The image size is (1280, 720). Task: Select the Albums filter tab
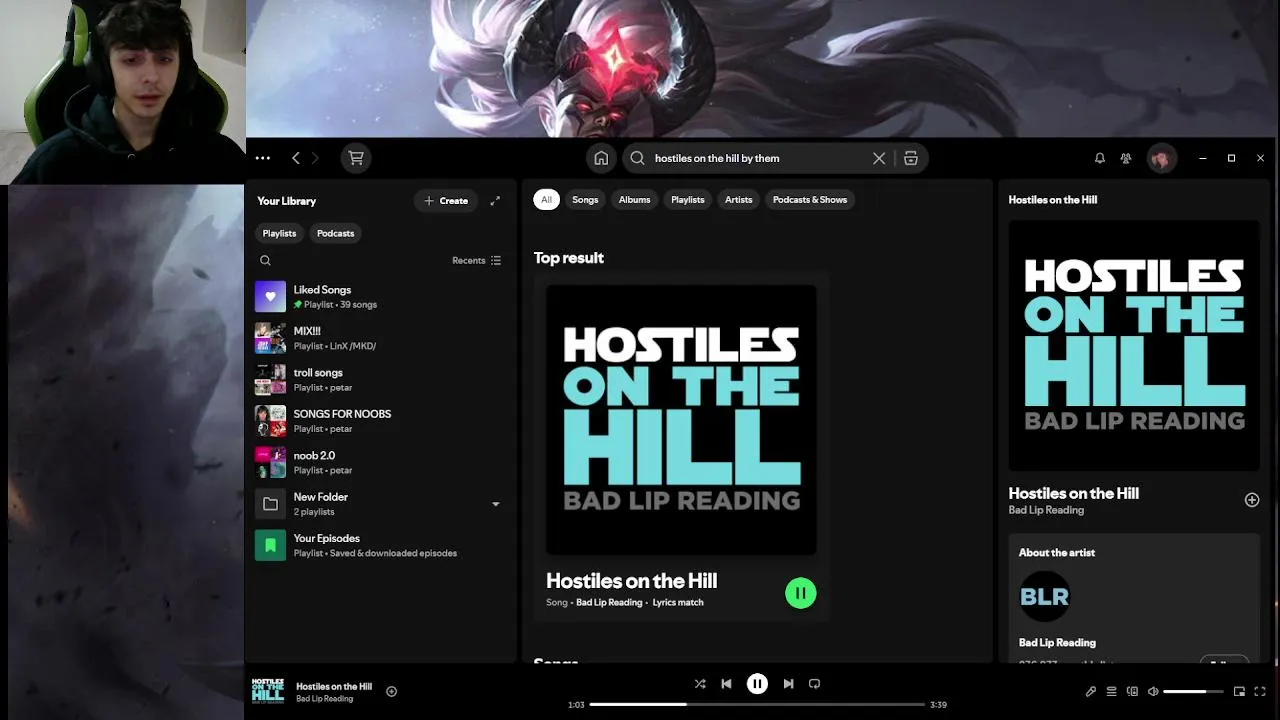click(634, 200)
